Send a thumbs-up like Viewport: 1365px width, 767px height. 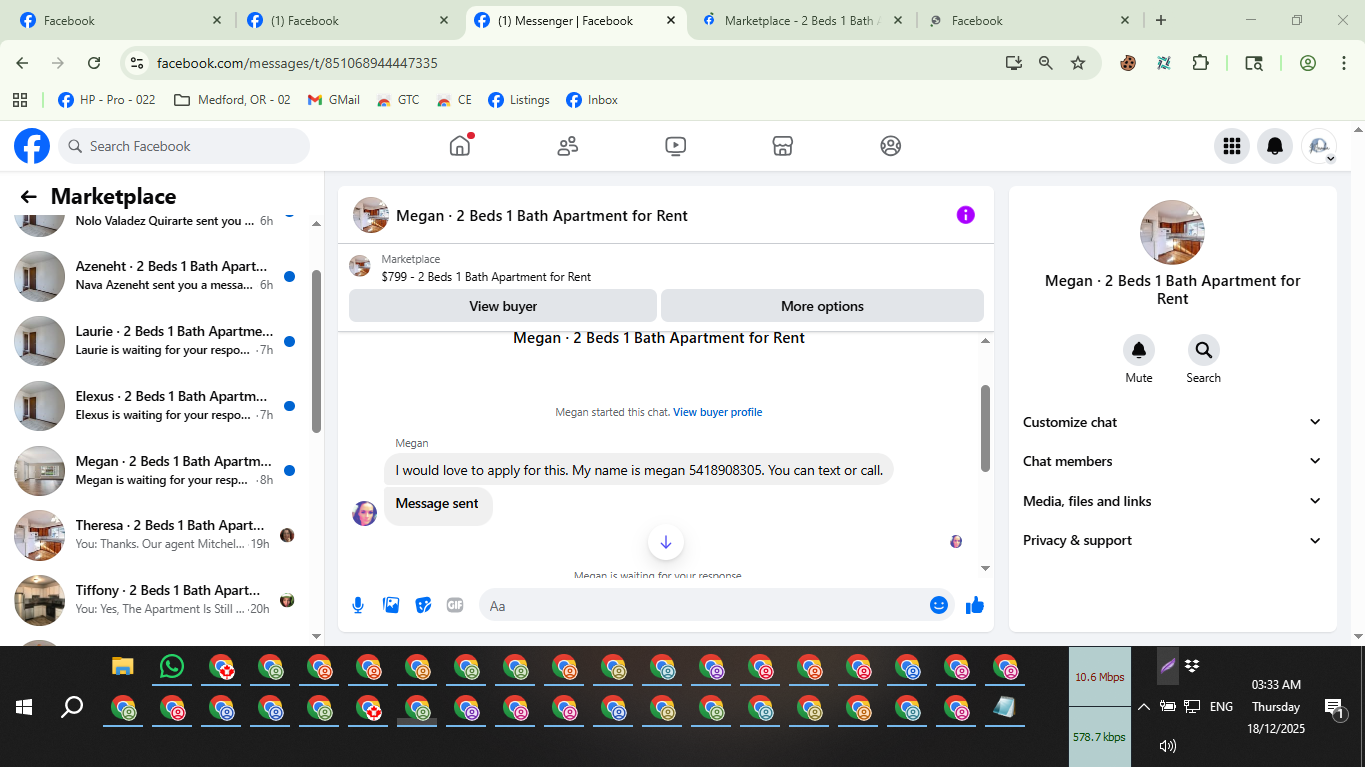[975, 605]
